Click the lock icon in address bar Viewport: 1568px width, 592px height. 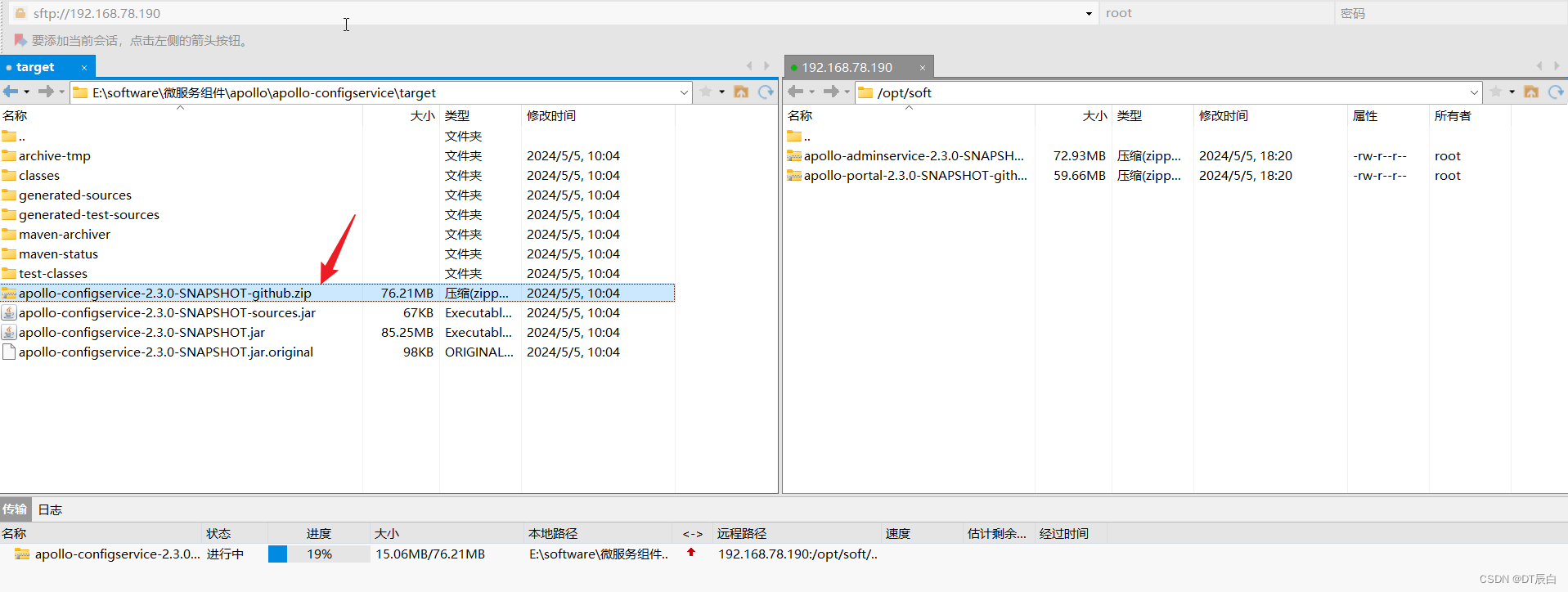click(20, 13)
